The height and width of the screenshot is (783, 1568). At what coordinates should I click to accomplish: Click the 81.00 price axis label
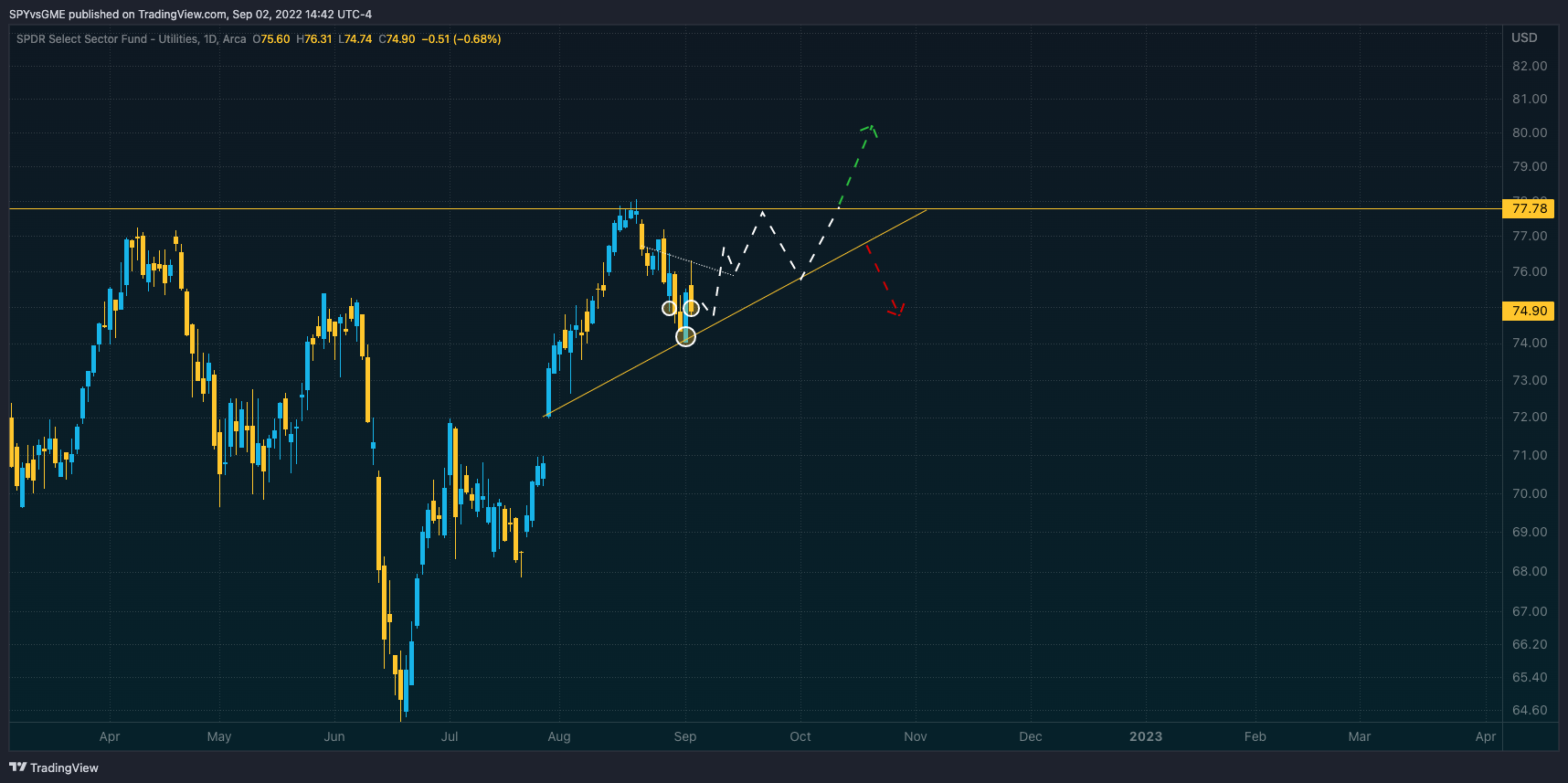point(1530,99)
